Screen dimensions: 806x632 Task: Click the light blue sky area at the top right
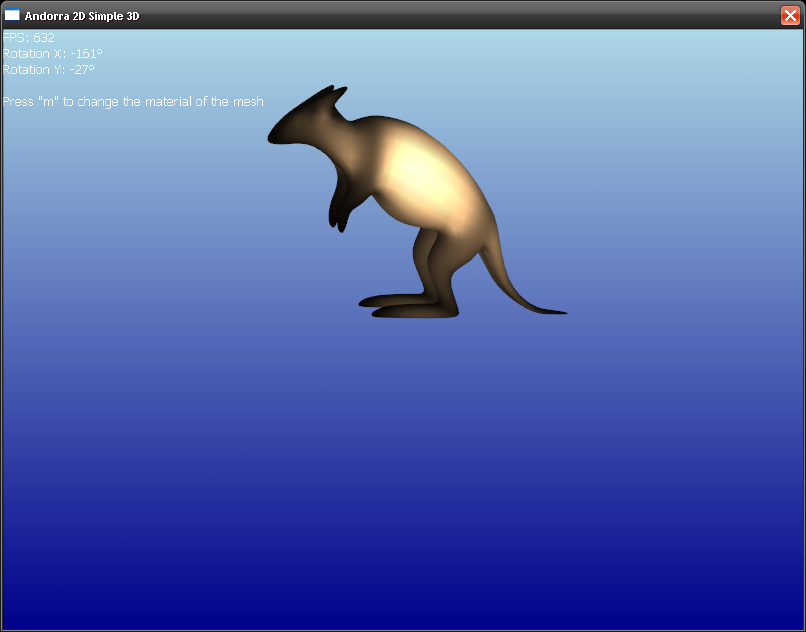[x=700, y=70]
